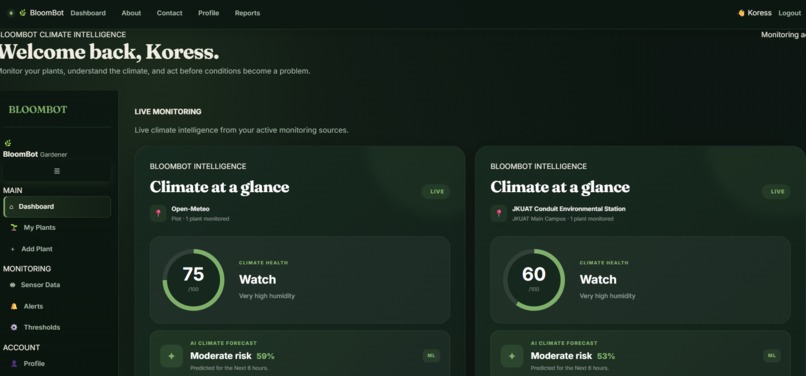This screenshot has height=376, width=806.
Task: Click the LIVE badge on JKUAT station card
Action: (776, 192)
